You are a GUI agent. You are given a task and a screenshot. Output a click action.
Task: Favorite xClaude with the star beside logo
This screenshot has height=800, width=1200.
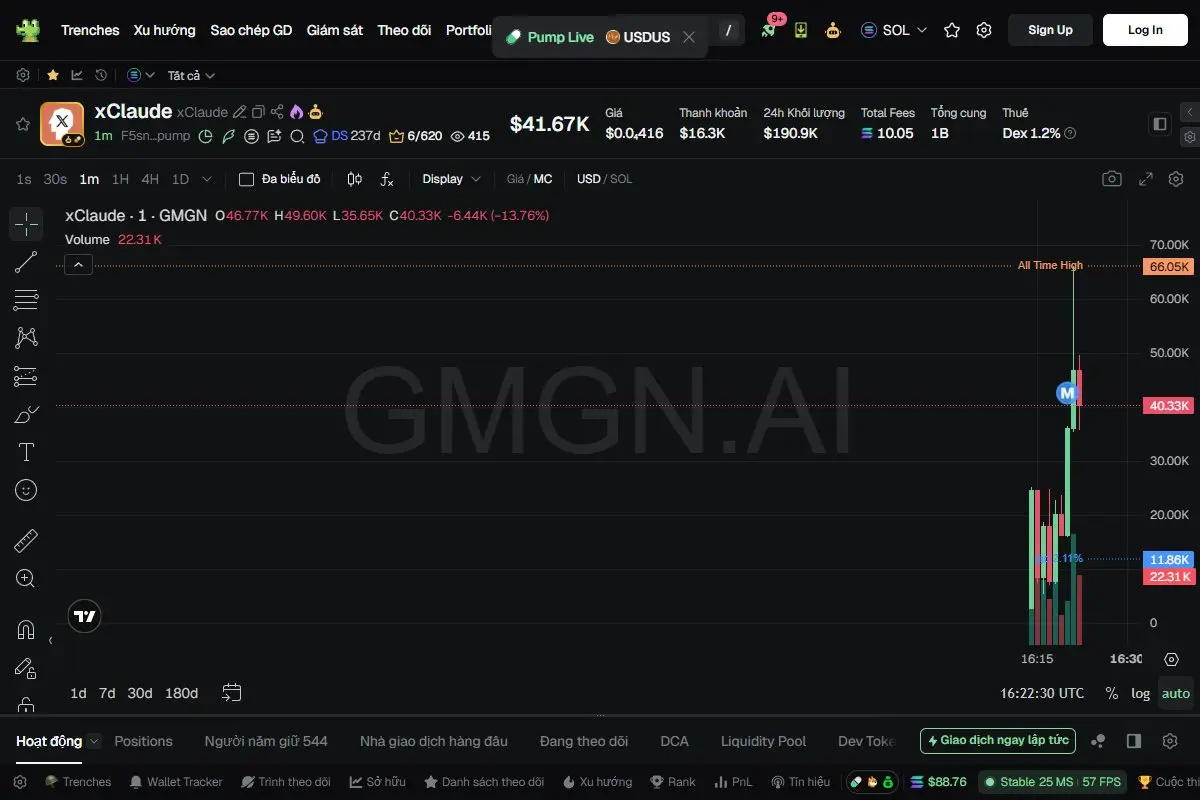coord(22,124)
